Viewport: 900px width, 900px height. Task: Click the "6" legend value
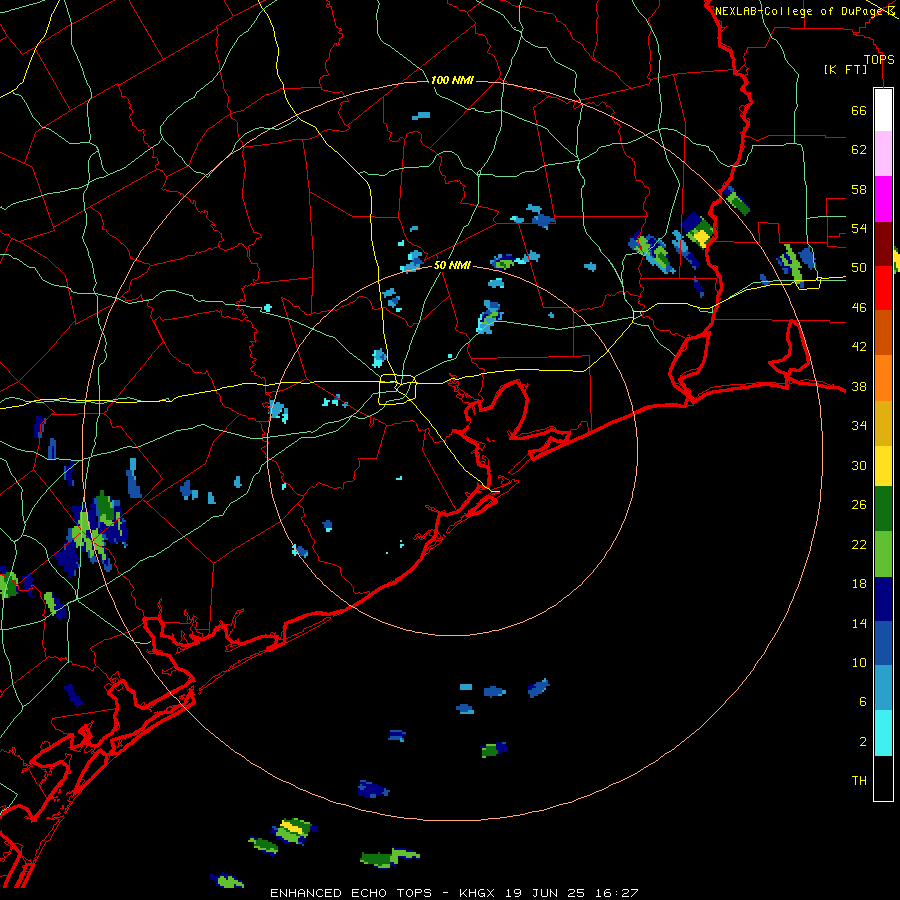863,703
